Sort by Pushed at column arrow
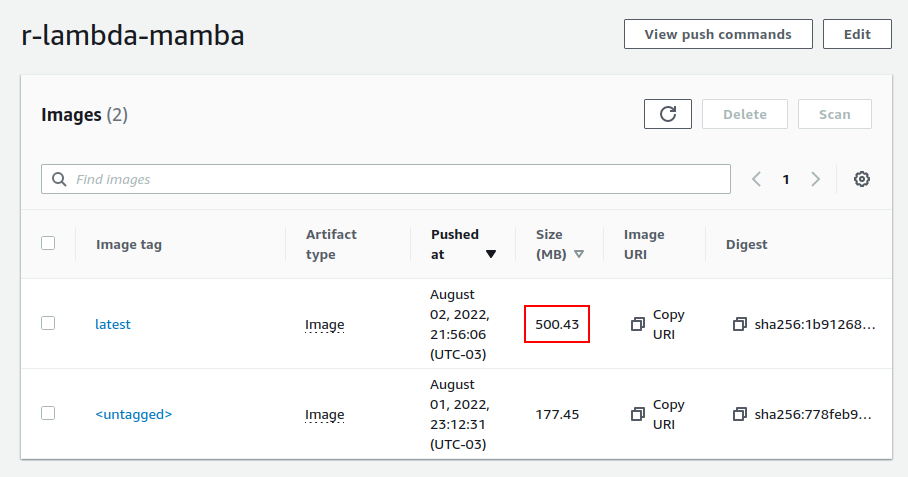Viewport: 908px width, 477px height. (x=491, y=254)
